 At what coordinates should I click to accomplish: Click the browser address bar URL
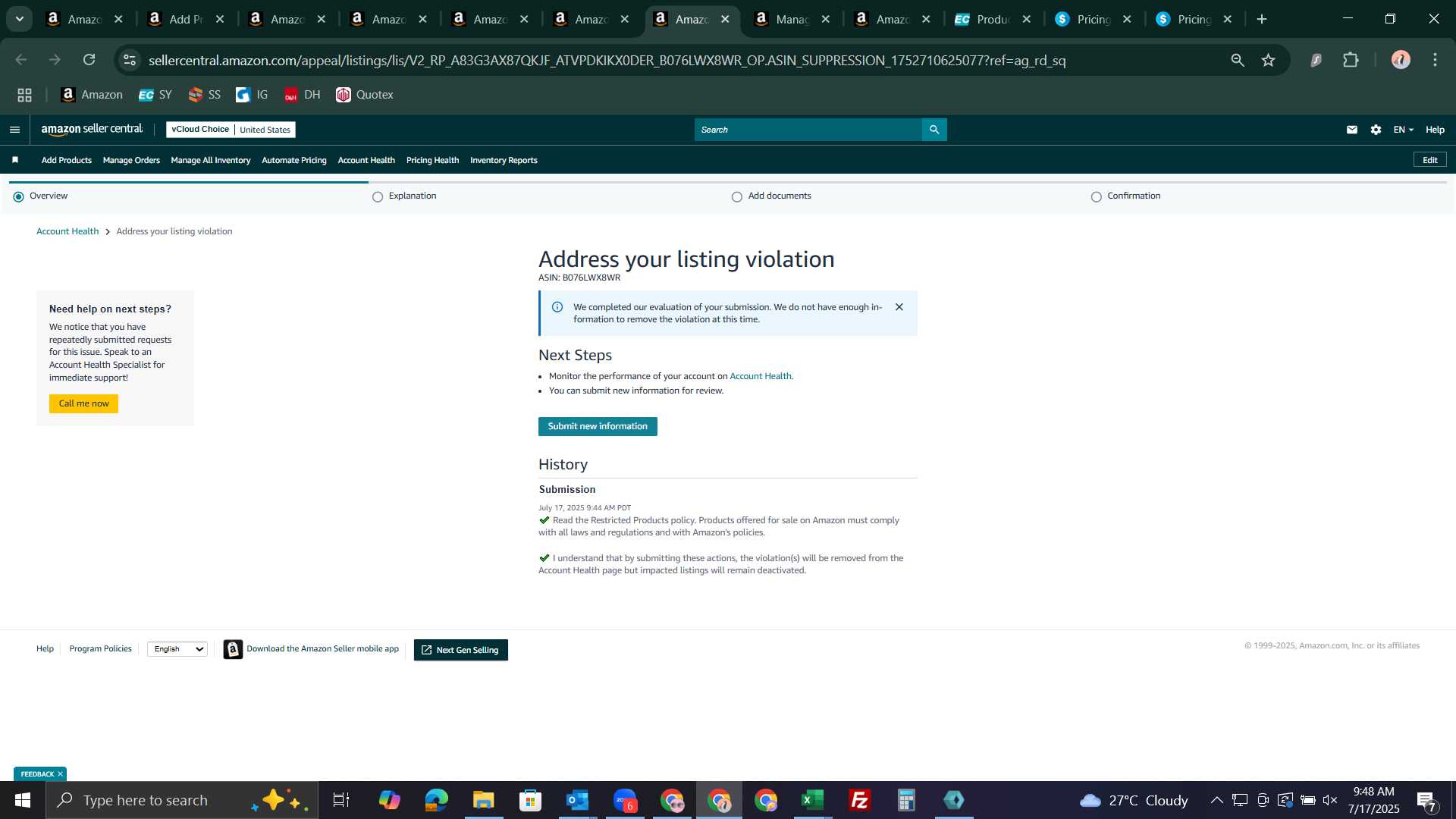click(x=607, y=60)
